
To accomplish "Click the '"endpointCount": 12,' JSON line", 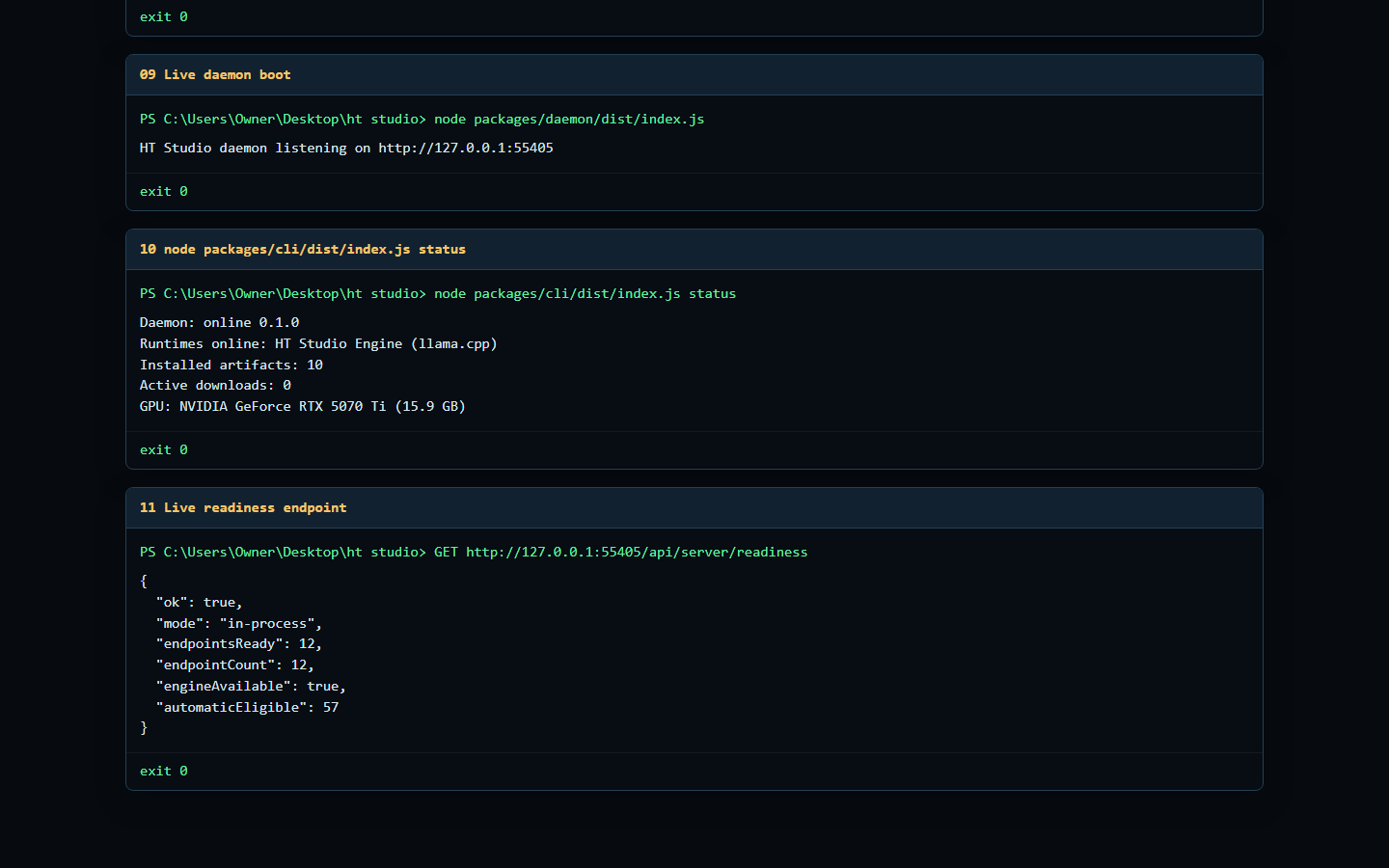I will click(235, 665).
